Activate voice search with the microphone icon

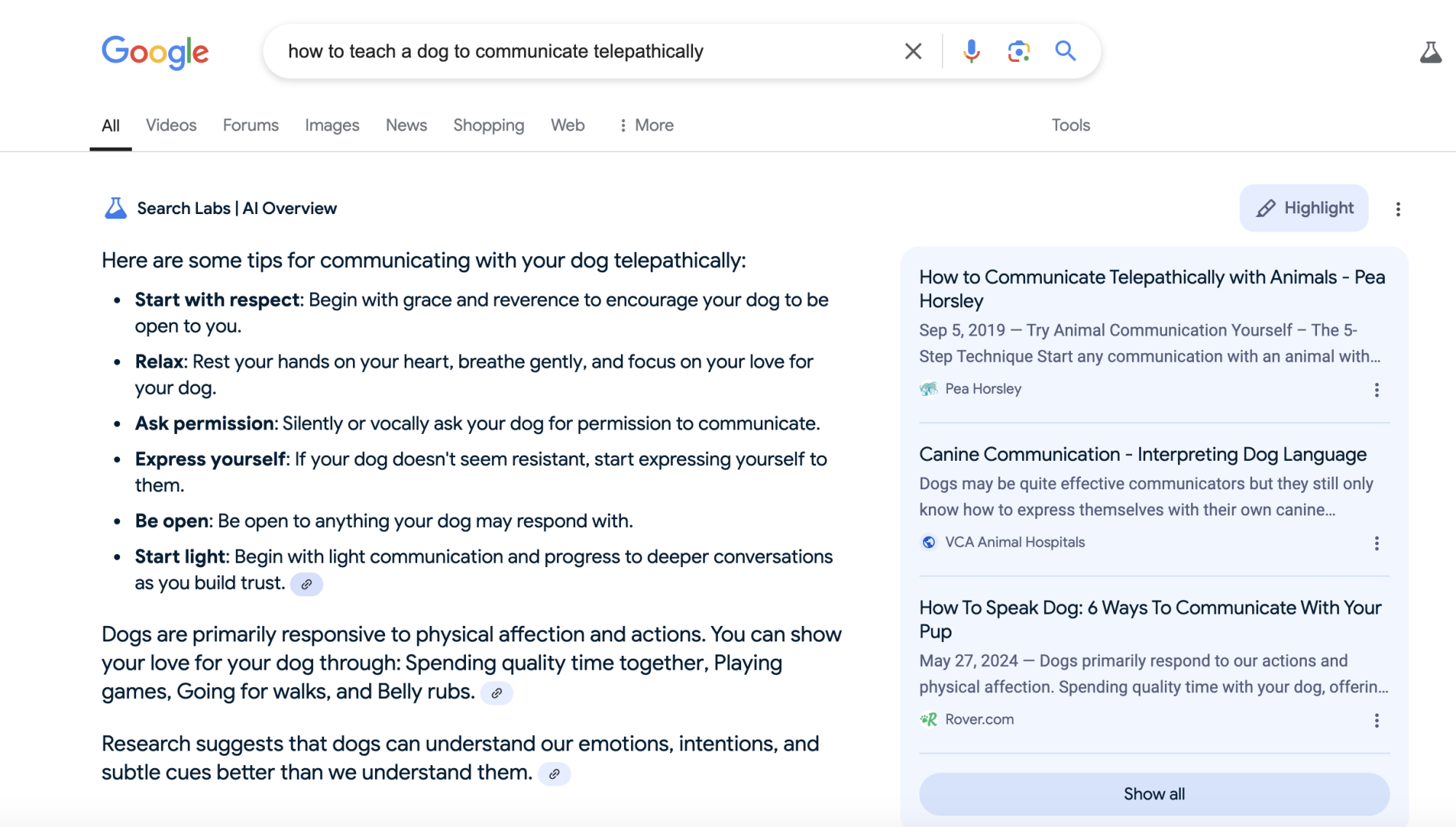pos(970,51)
